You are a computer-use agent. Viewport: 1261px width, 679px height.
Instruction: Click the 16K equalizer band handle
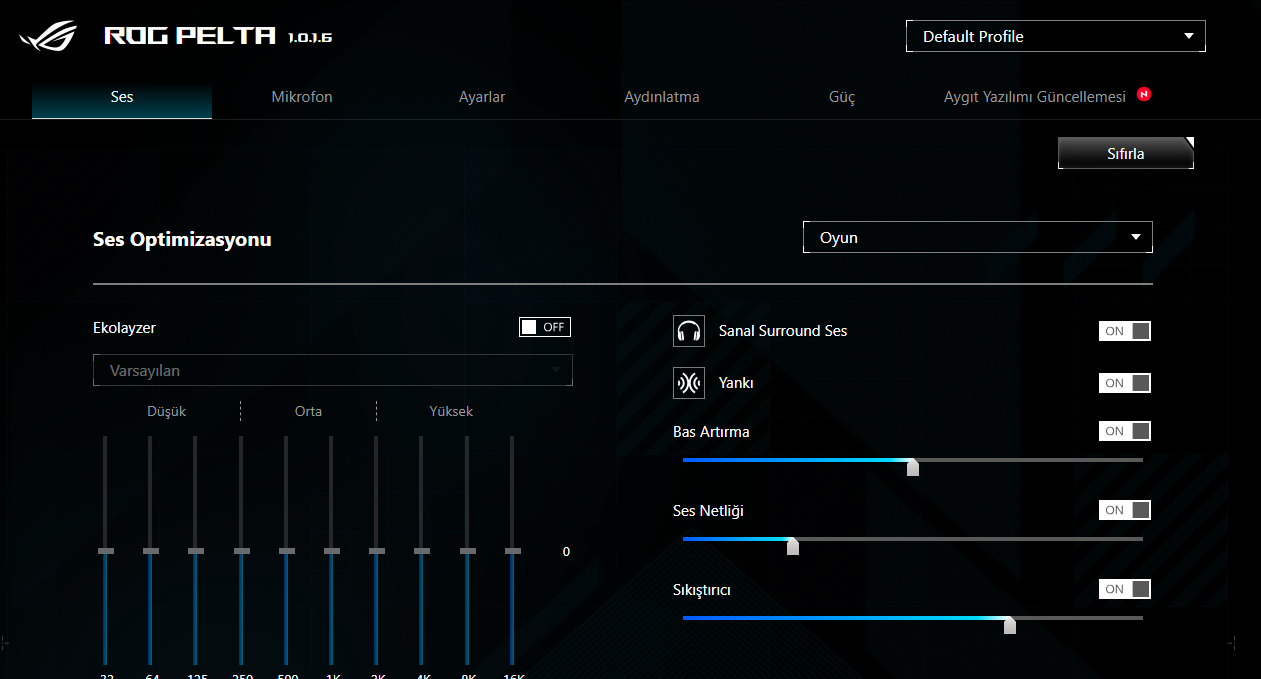pos(513,551)
